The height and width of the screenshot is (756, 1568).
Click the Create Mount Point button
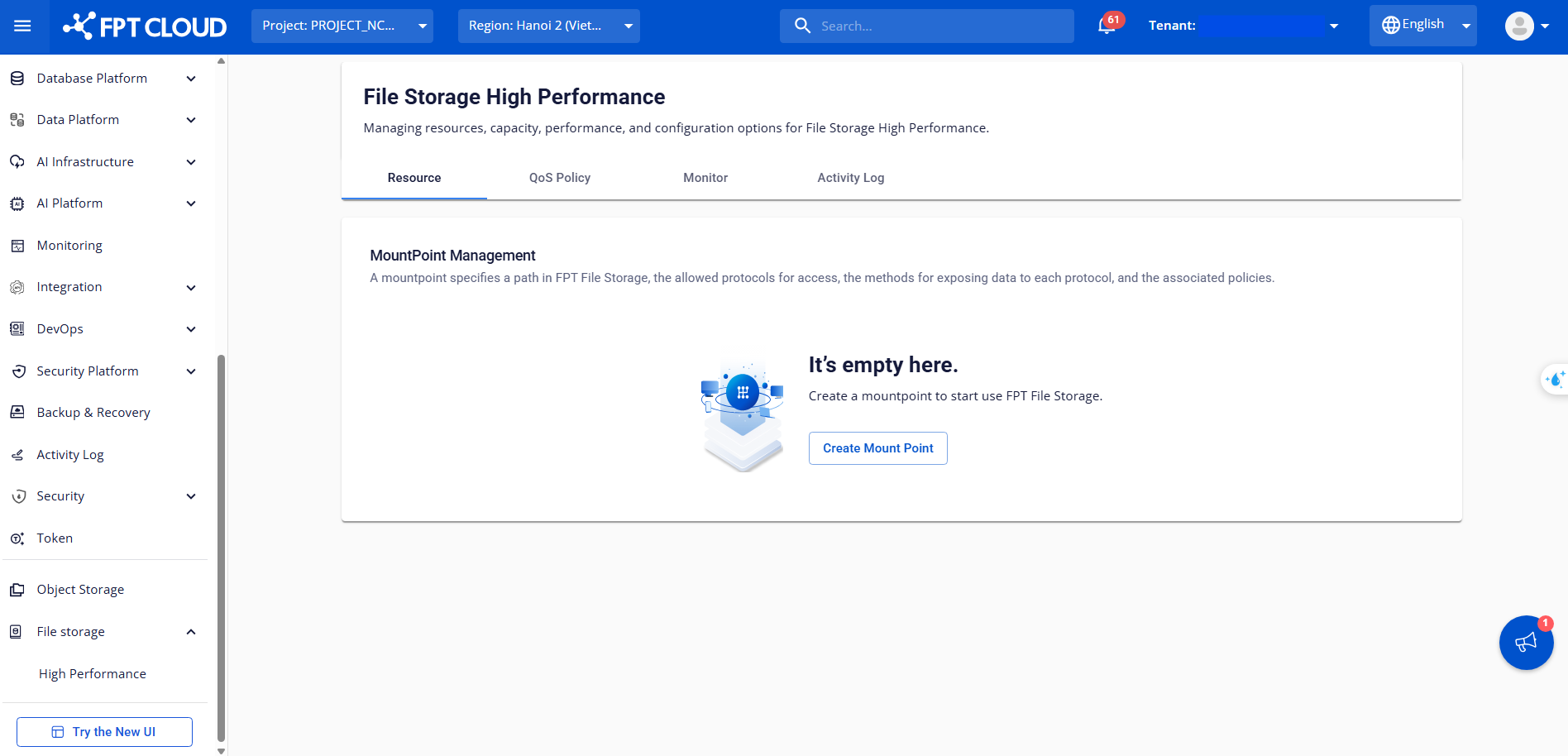877,448
